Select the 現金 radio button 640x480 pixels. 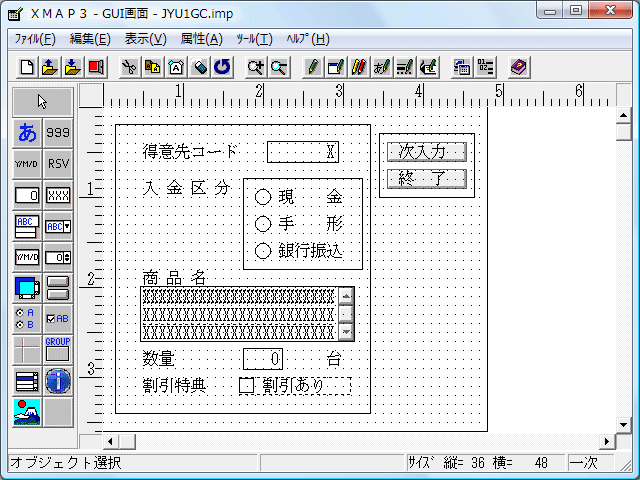[264, 197]
